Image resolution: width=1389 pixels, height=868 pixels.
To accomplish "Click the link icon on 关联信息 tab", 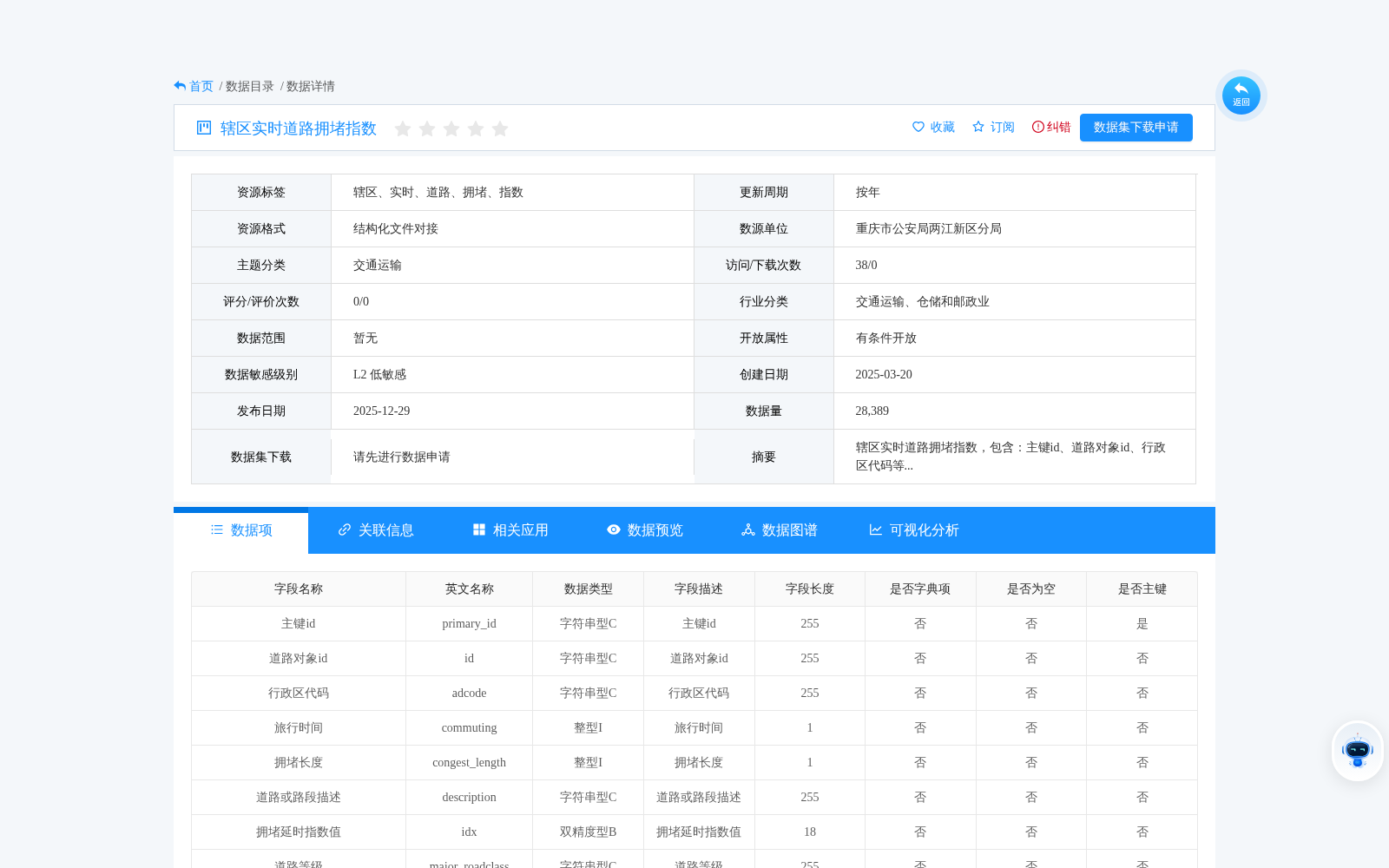I will pyautogui.click(x=345, y=529).
